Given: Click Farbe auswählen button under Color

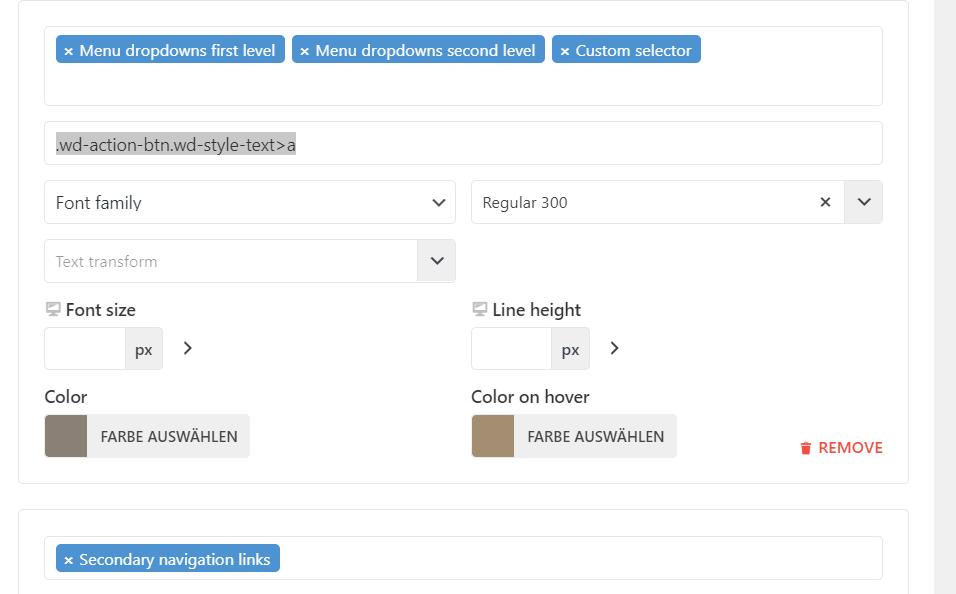Looking at the screenshot, I should pyautogui.click(x=168, y=436).
